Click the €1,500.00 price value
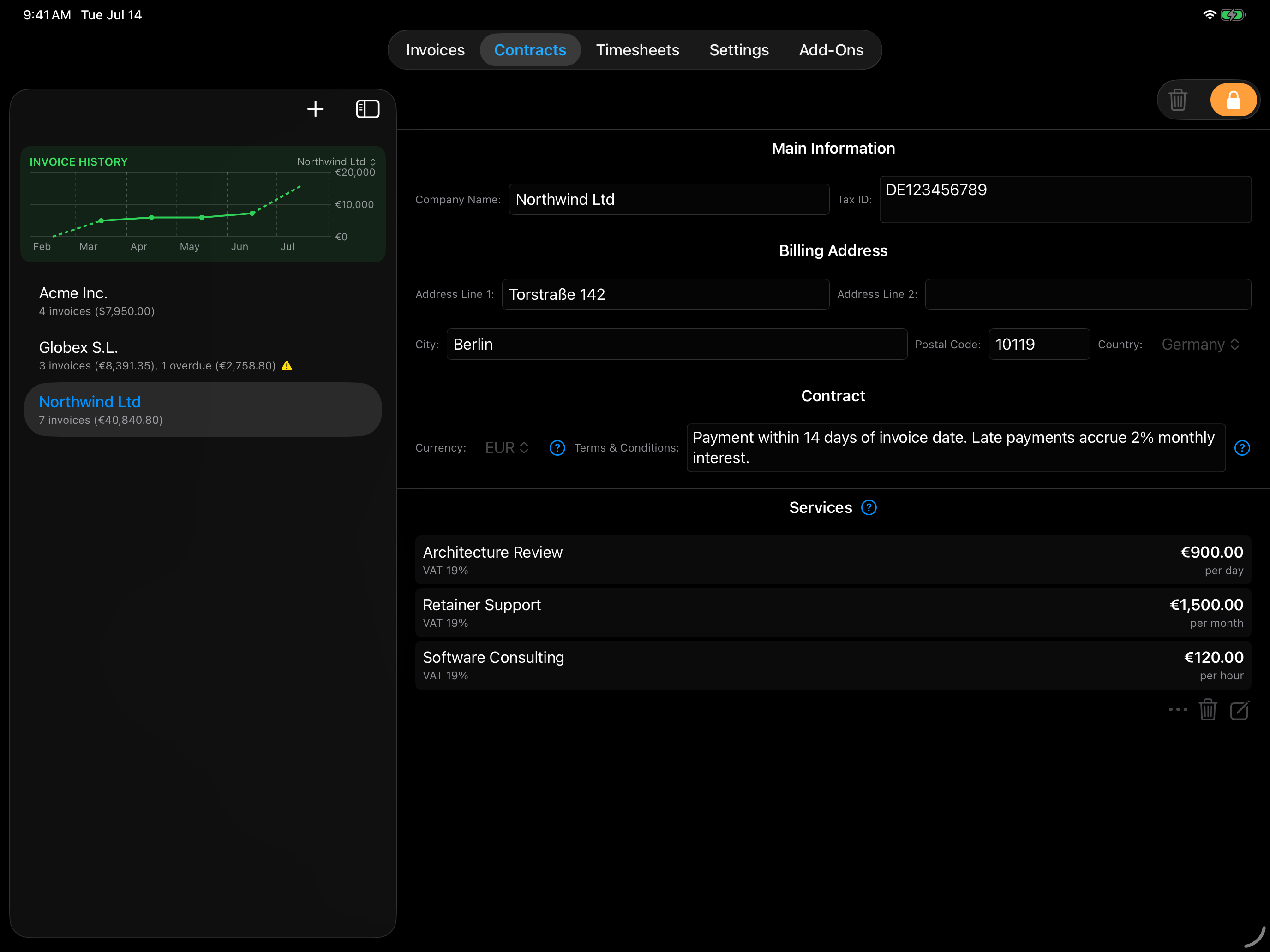The width and height of the screenshot is (1270, 952). click(1206, 605)
